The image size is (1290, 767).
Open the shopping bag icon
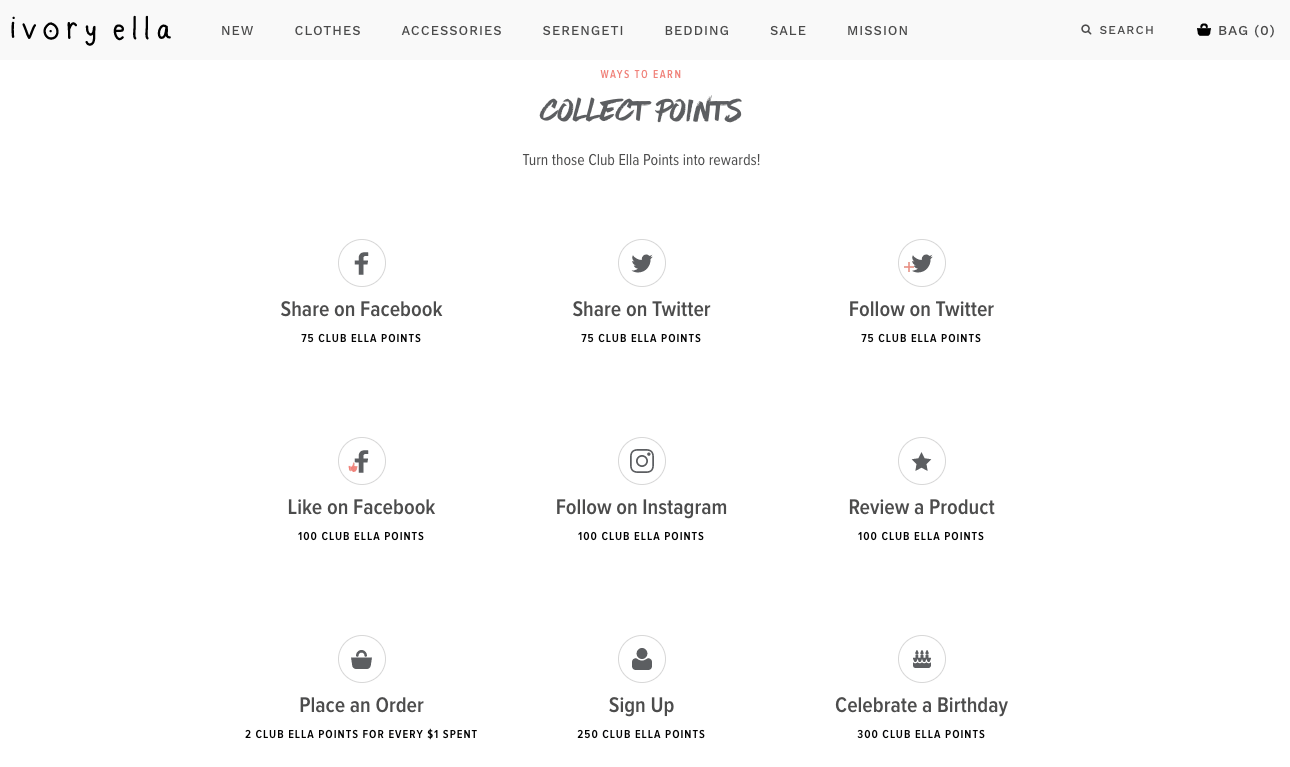[x=1204, y=30]
